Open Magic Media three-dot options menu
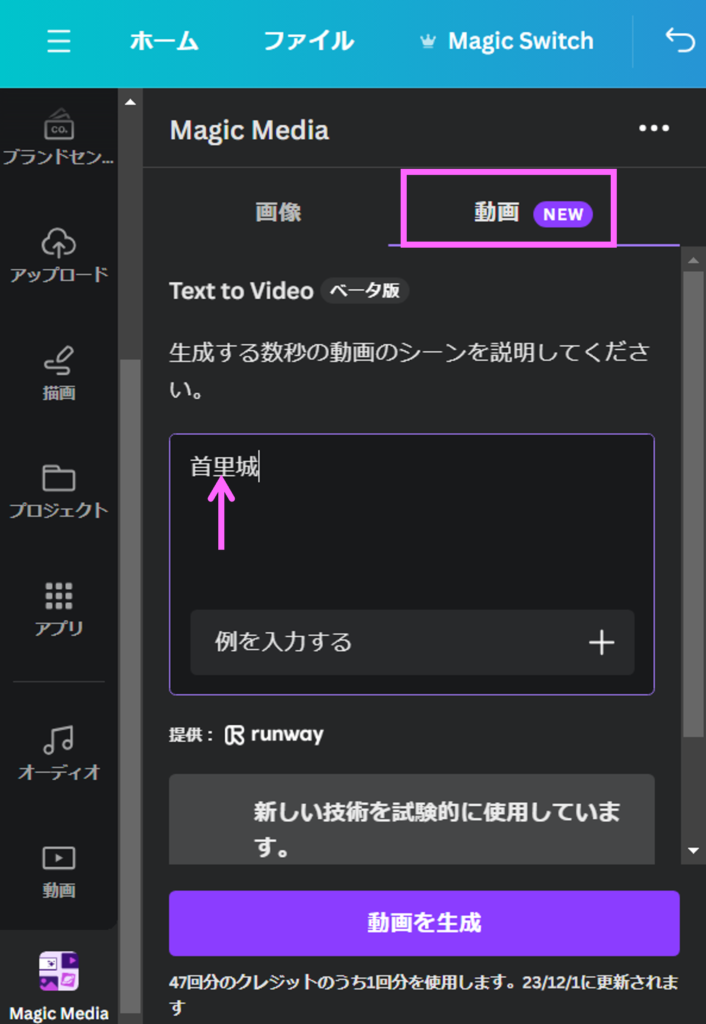The width and height of the screenshot is (706, 1024). coord(654,128)
